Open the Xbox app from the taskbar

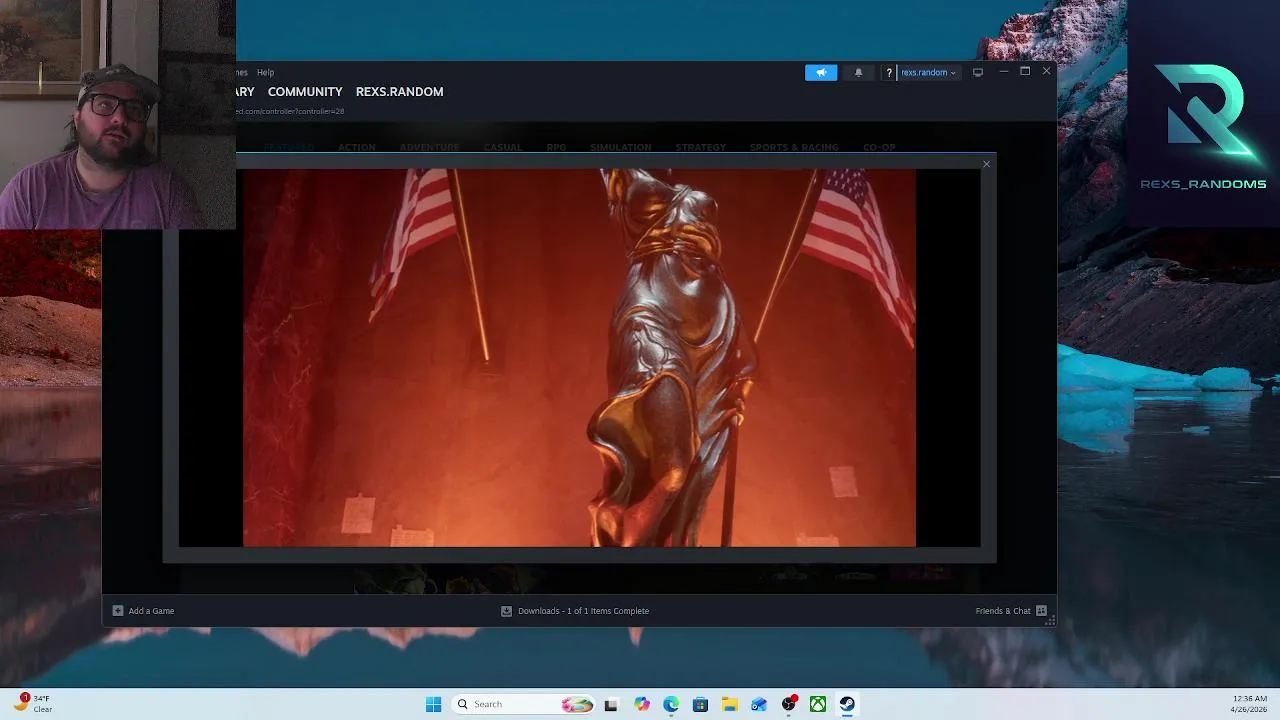[818, 704]
